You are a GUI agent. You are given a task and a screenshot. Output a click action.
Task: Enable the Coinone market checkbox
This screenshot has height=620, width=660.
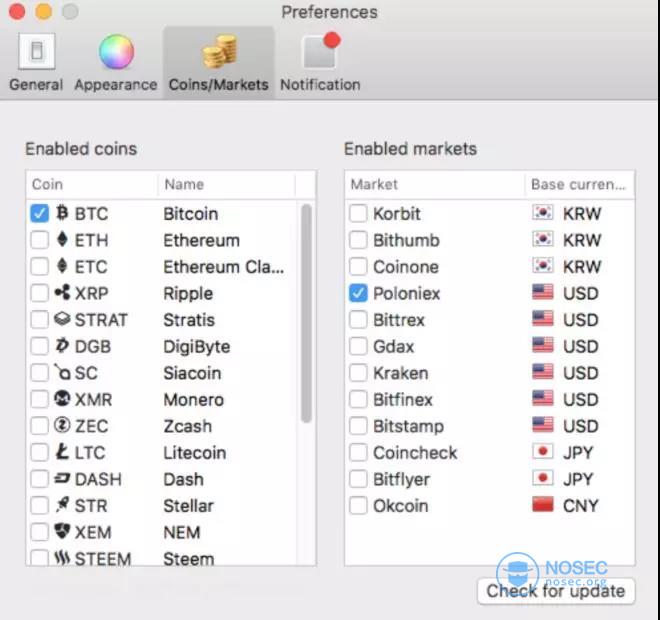358,266
